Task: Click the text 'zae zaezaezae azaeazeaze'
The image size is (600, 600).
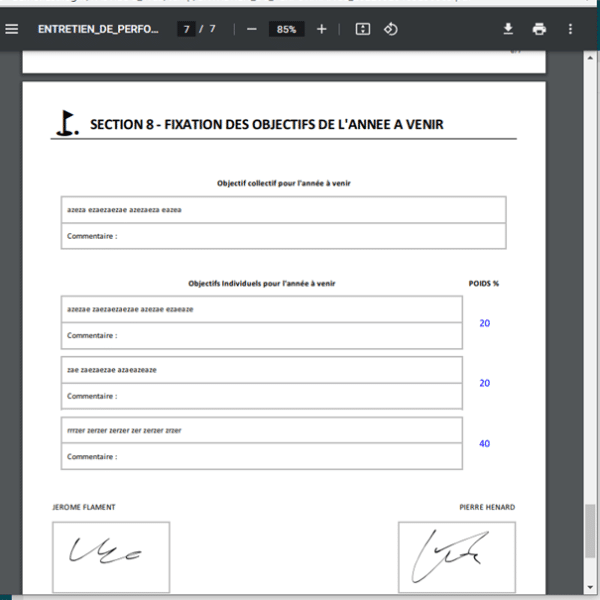Action: [x=112, y=370]
